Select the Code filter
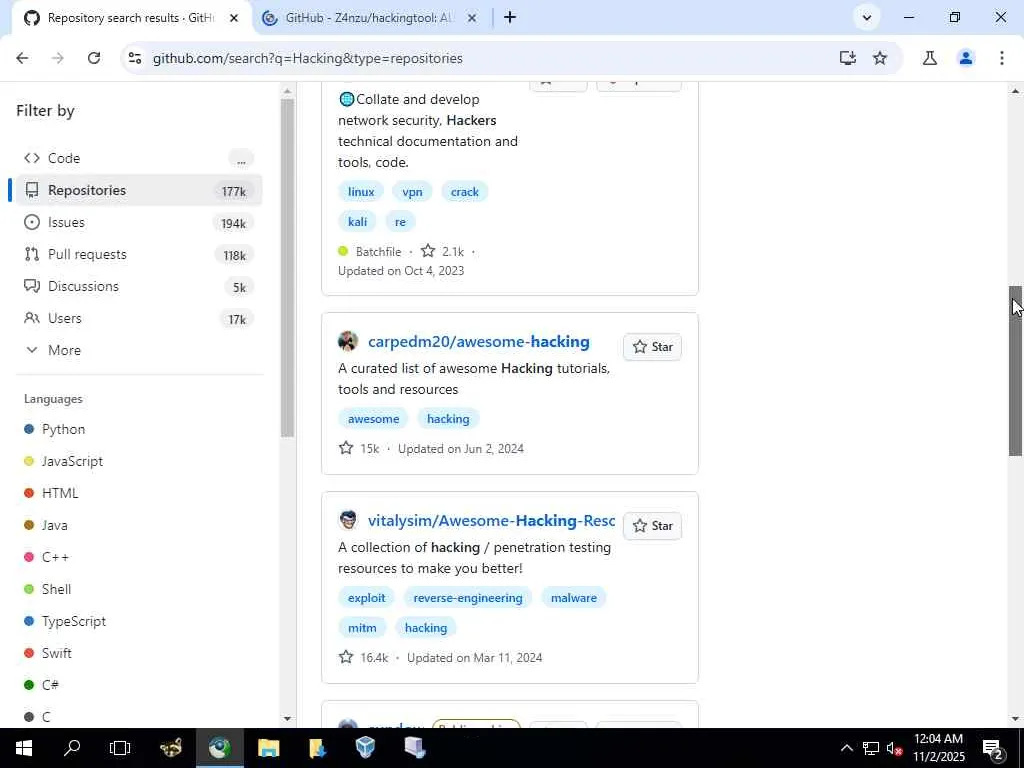 click(138, 158)
